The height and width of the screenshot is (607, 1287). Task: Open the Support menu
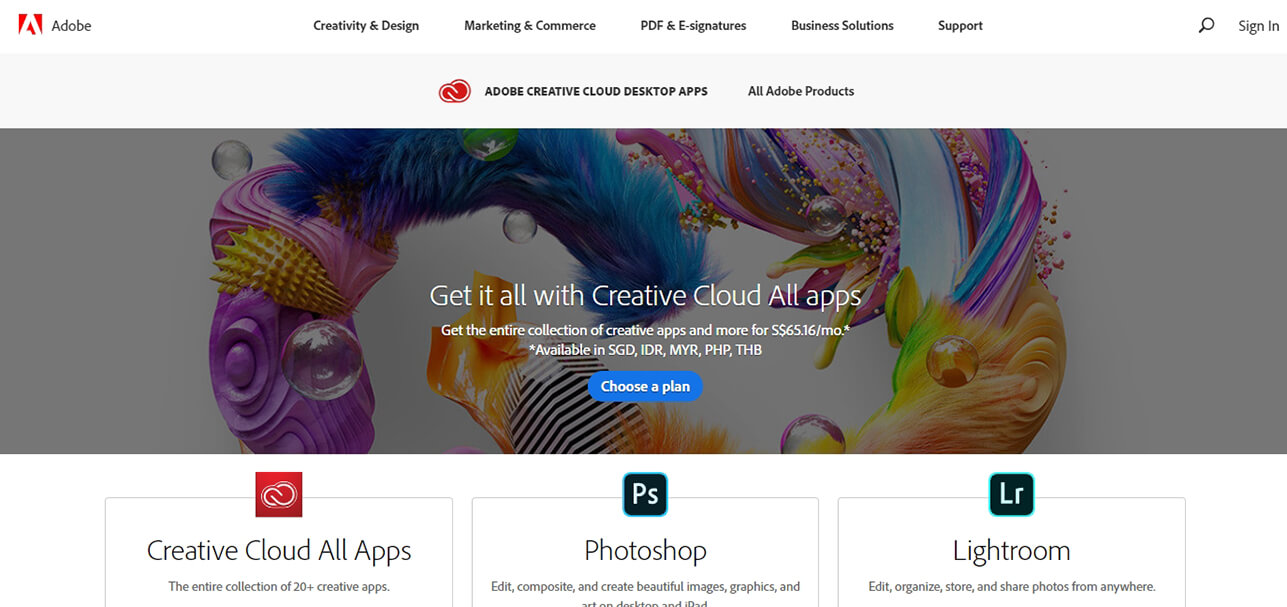pyautogui.click(x=960, y=26)
